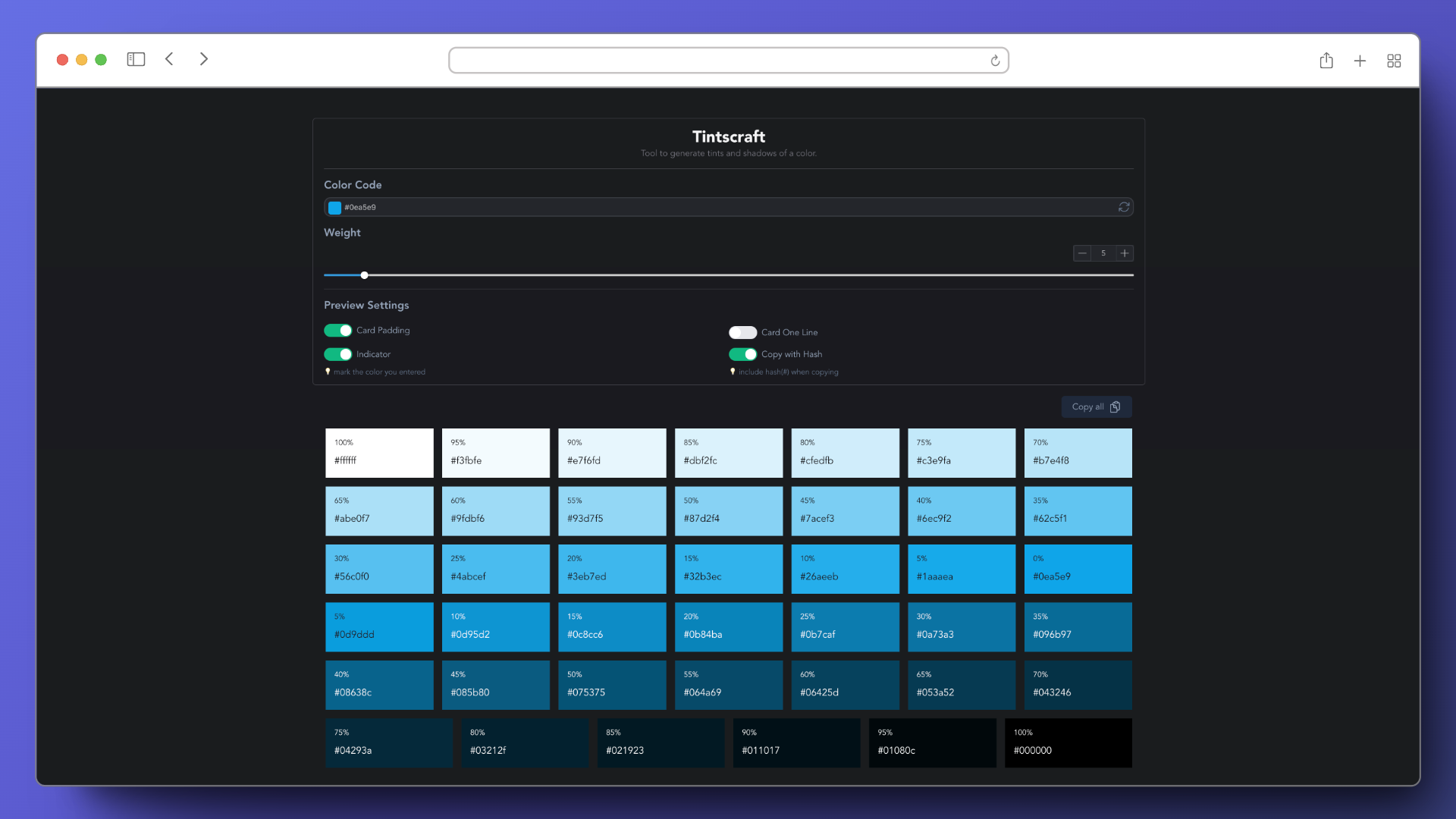Image resolution: width=1456 pixels, height=819 pixels.
Task: Select the 50% tint #87d2f4 card
Action: pos(729,511)
